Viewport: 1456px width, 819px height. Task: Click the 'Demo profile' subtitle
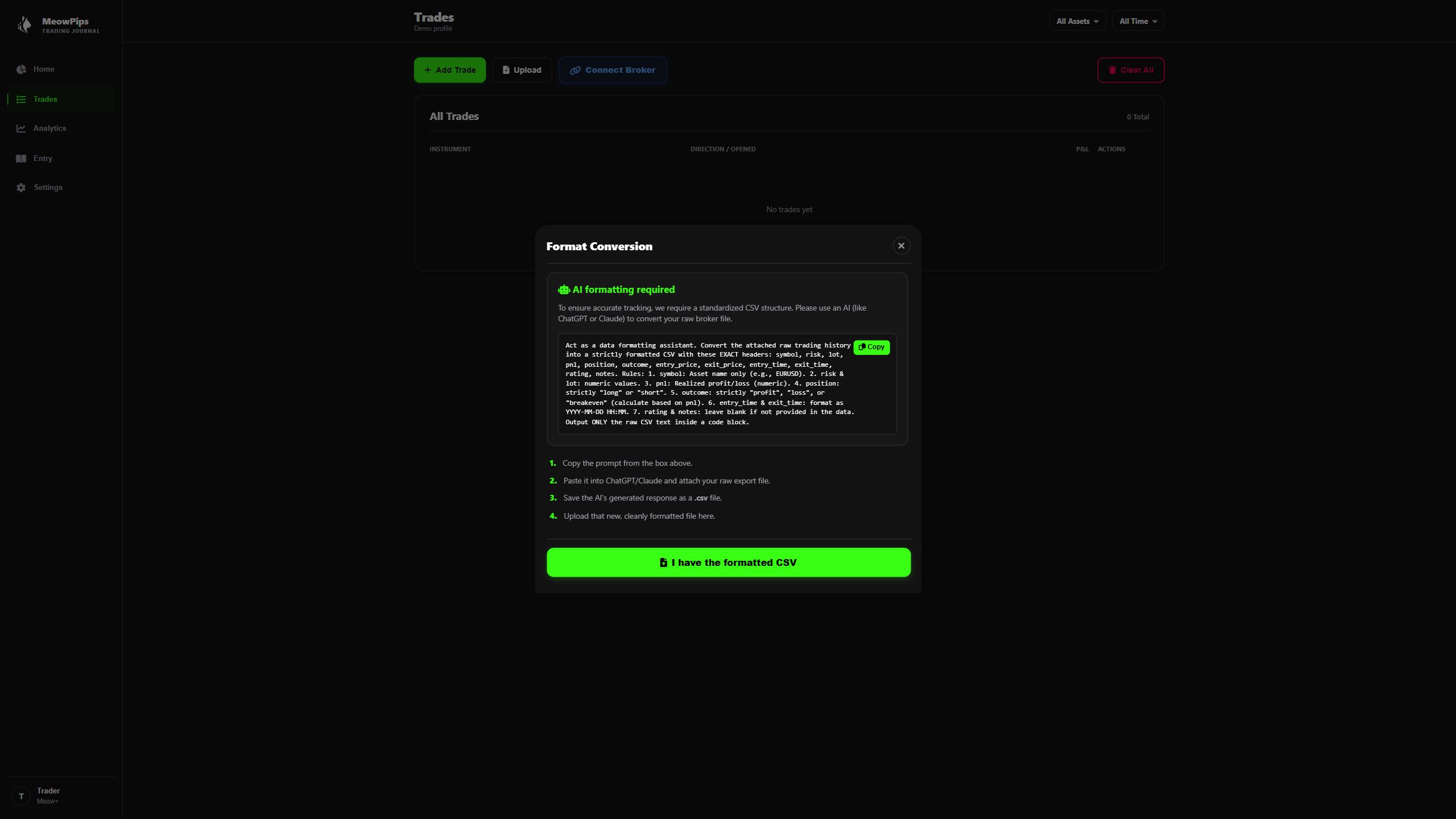click(433, 28)
